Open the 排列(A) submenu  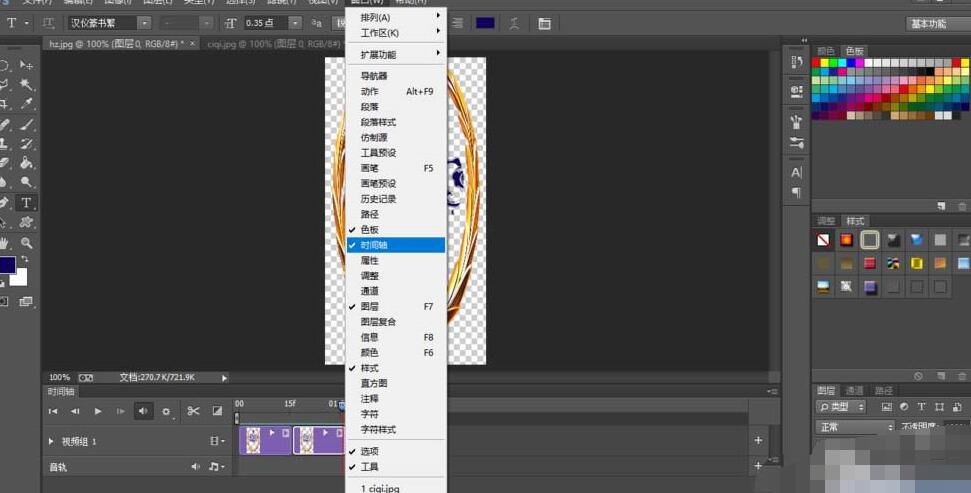click(396, 17)
